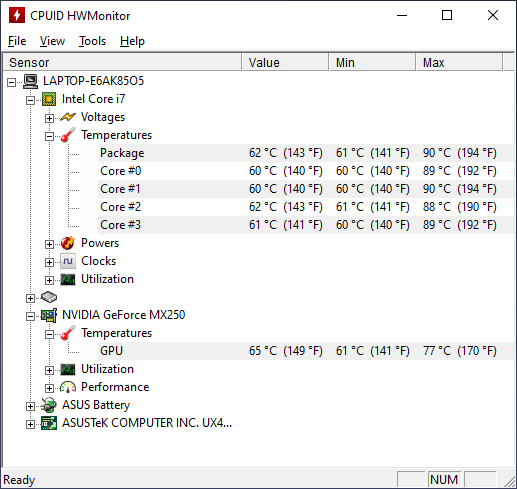The height and width of the screenshot is (489, 517).
Task: Click the Sensor column header
Action: [x=122, y=63]
